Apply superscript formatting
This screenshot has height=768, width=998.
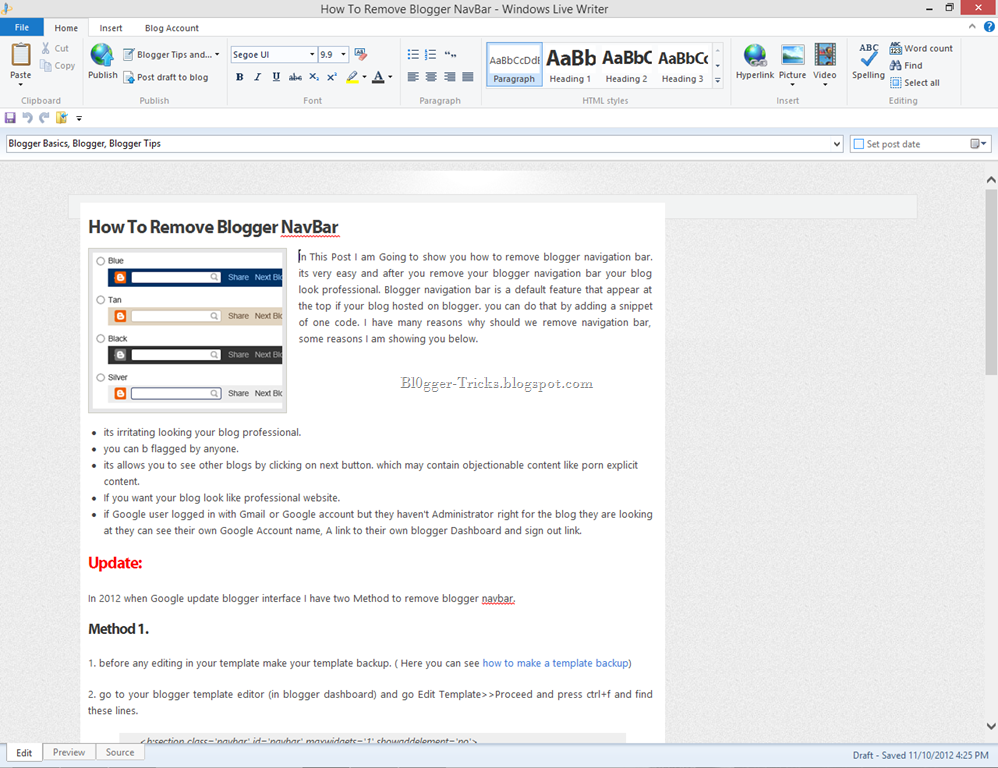click(x=332, y=77)
